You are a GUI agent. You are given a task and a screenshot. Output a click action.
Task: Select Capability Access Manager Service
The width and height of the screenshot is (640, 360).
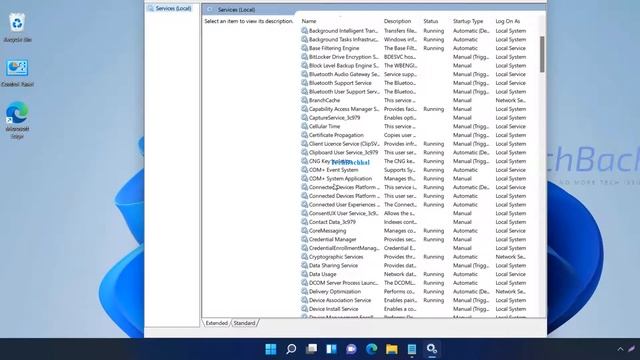click(414, 109)
